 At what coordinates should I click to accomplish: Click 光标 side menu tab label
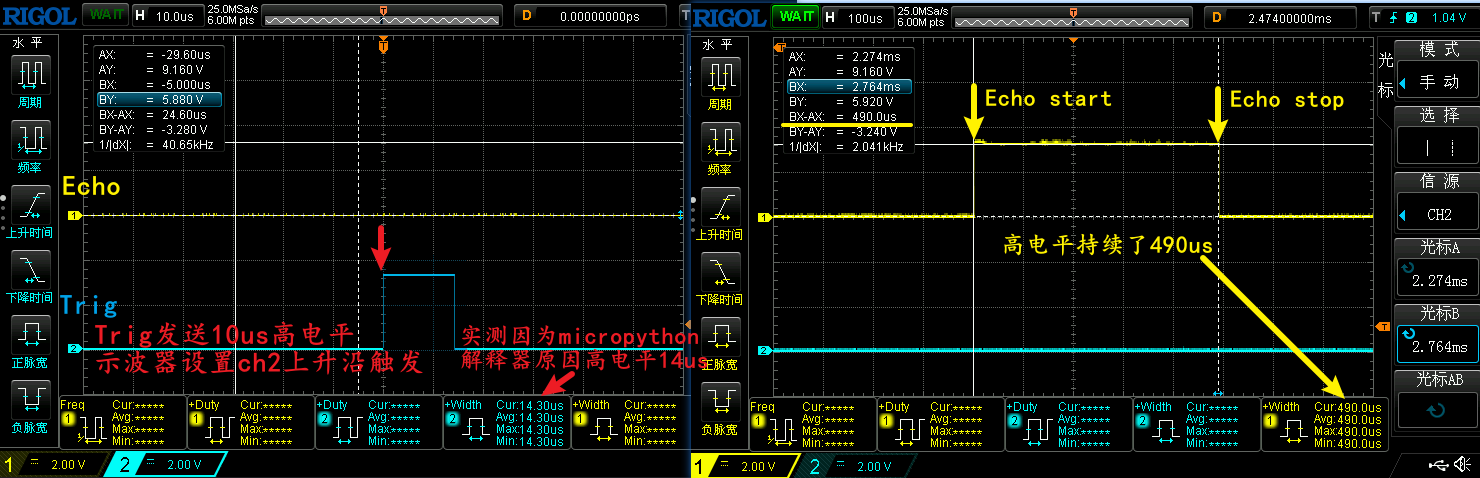pyautogui.click(x=1385, y=73)
